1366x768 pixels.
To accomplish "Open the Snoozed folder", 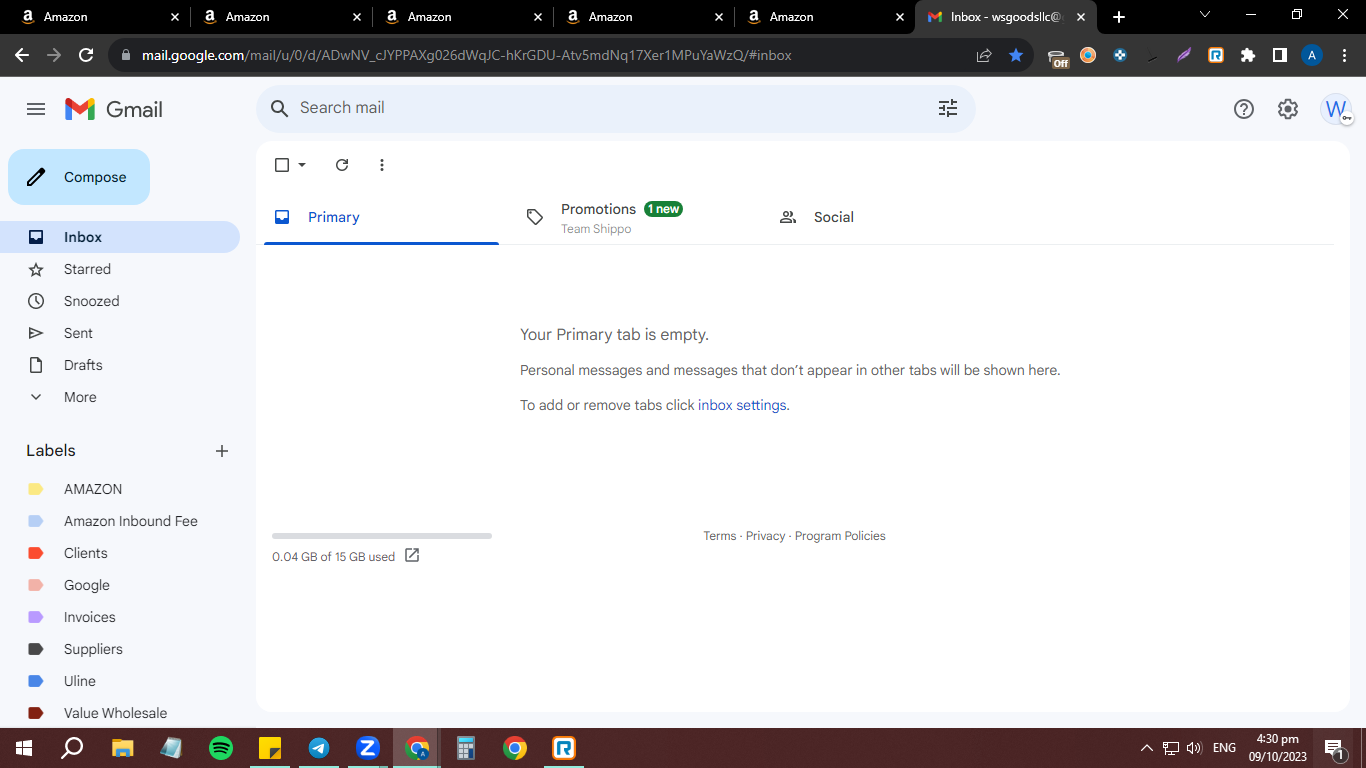I will [120, 301].
